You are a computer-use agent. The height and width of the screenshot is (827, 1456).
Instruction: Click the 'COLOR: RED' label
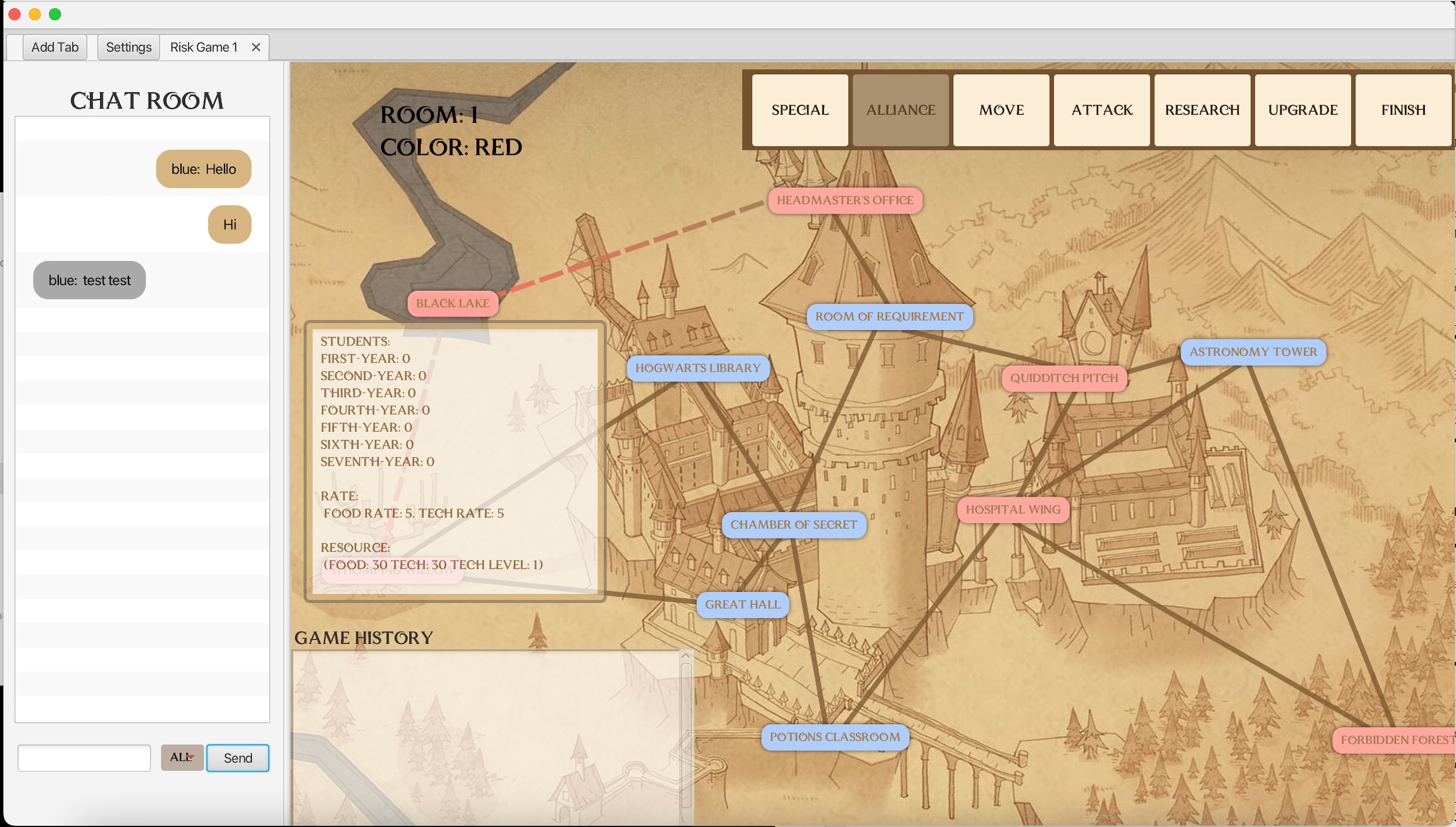[x=451, y=148]
